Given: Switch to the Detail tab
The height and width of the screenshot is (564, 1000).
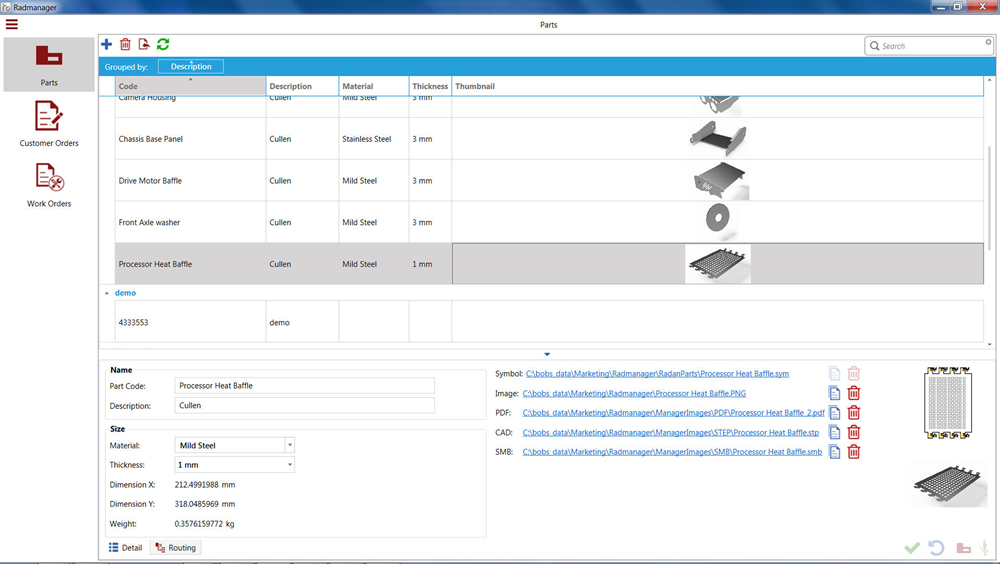Looking at the screenshot, I should tap(126, 548).
